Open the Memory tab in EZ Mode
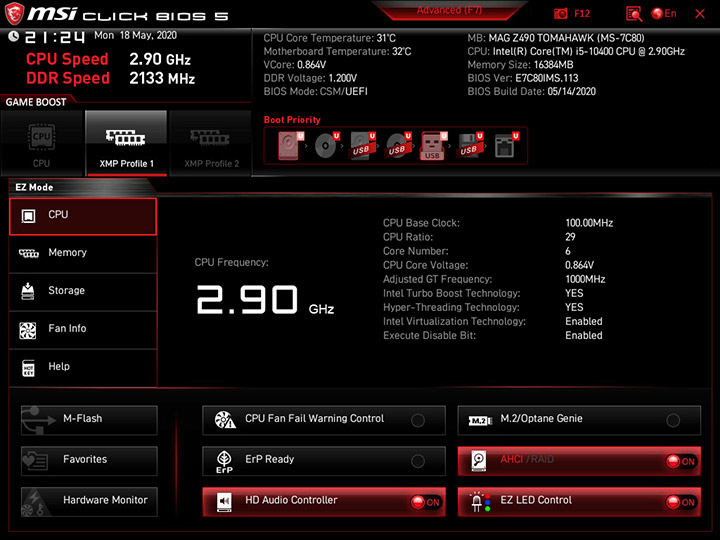The image size is (720, 540). click(83, 254)
